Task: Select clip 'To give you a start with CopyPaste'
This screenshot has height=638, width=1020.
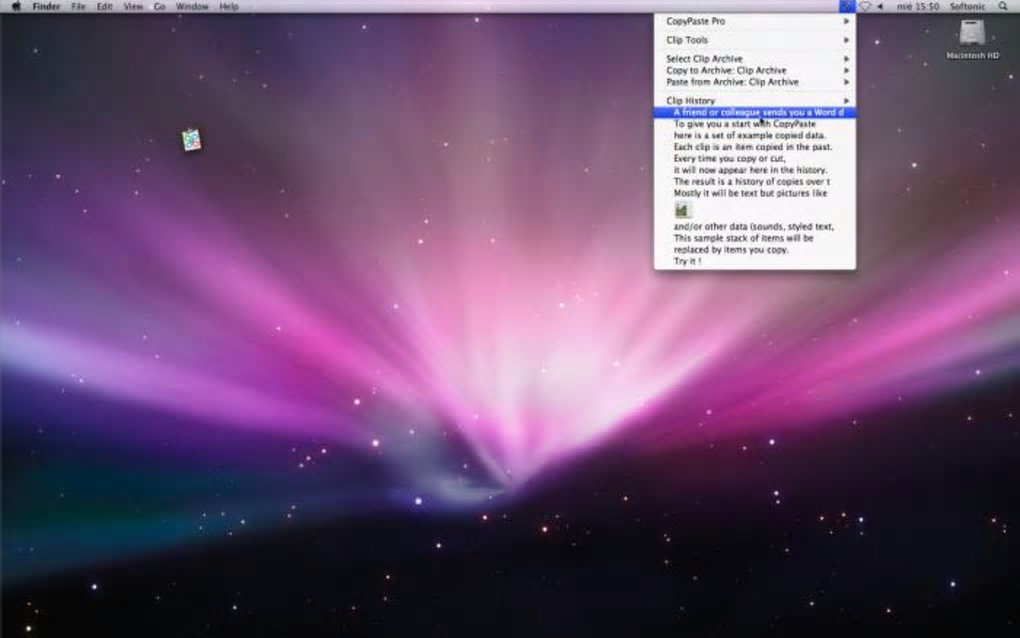Action: tap(755, 124)
